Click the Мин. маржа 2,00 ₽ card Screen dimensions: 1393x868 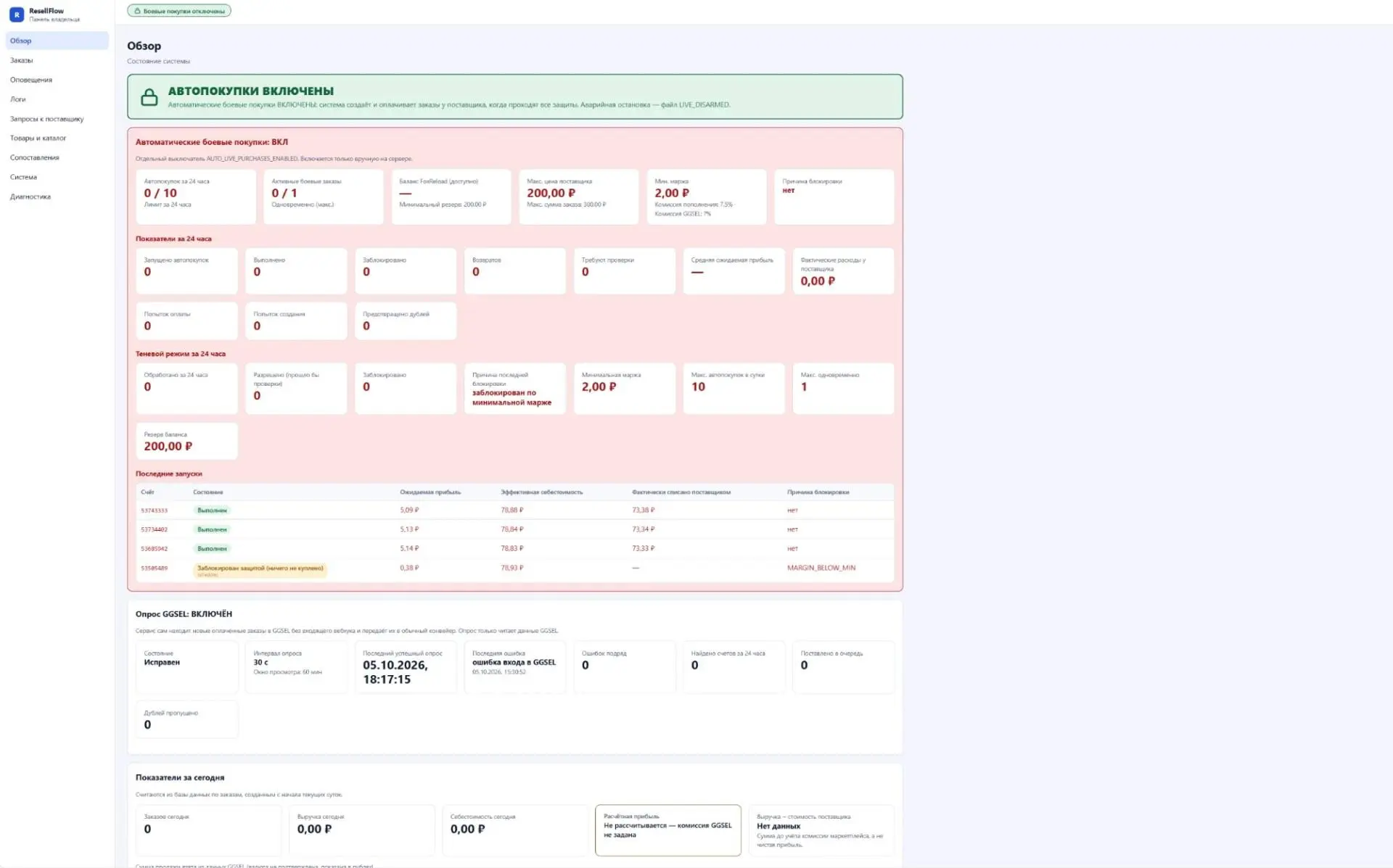pos(707,197)
